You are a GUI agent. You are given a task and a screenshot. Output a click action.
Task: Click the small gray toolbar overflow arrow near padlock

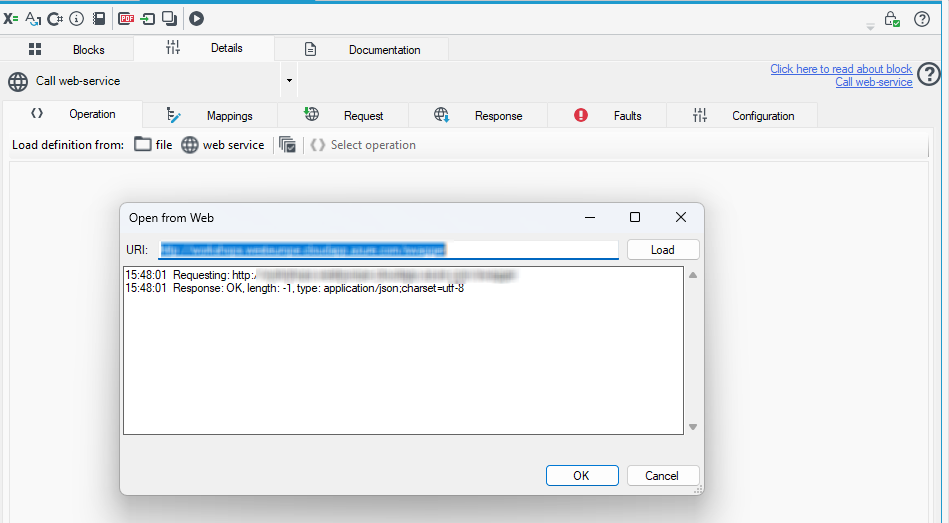(x=870, y=27)
